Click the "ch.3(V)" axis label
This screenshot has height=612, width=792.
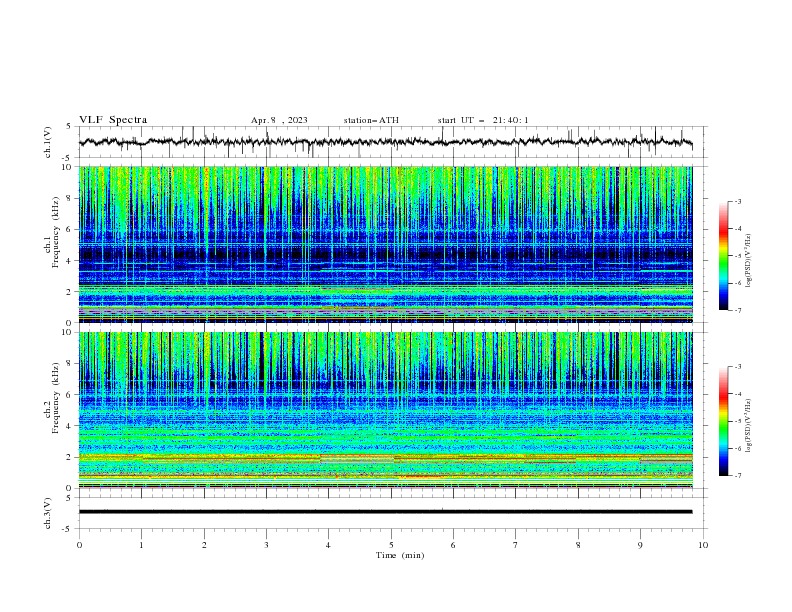tap(48, 513)
